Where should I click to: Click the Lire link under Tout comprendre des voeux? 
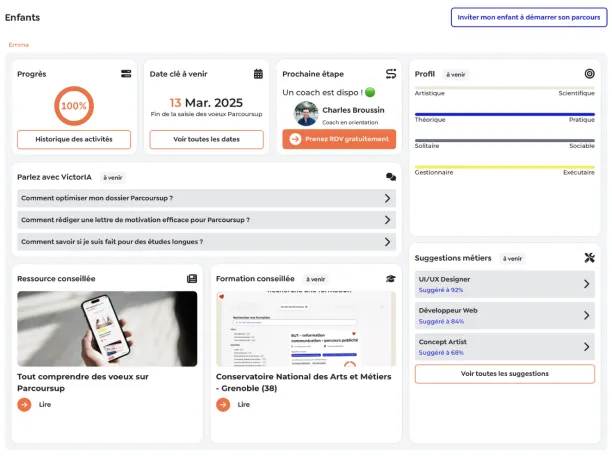click(x=45, y=404)
